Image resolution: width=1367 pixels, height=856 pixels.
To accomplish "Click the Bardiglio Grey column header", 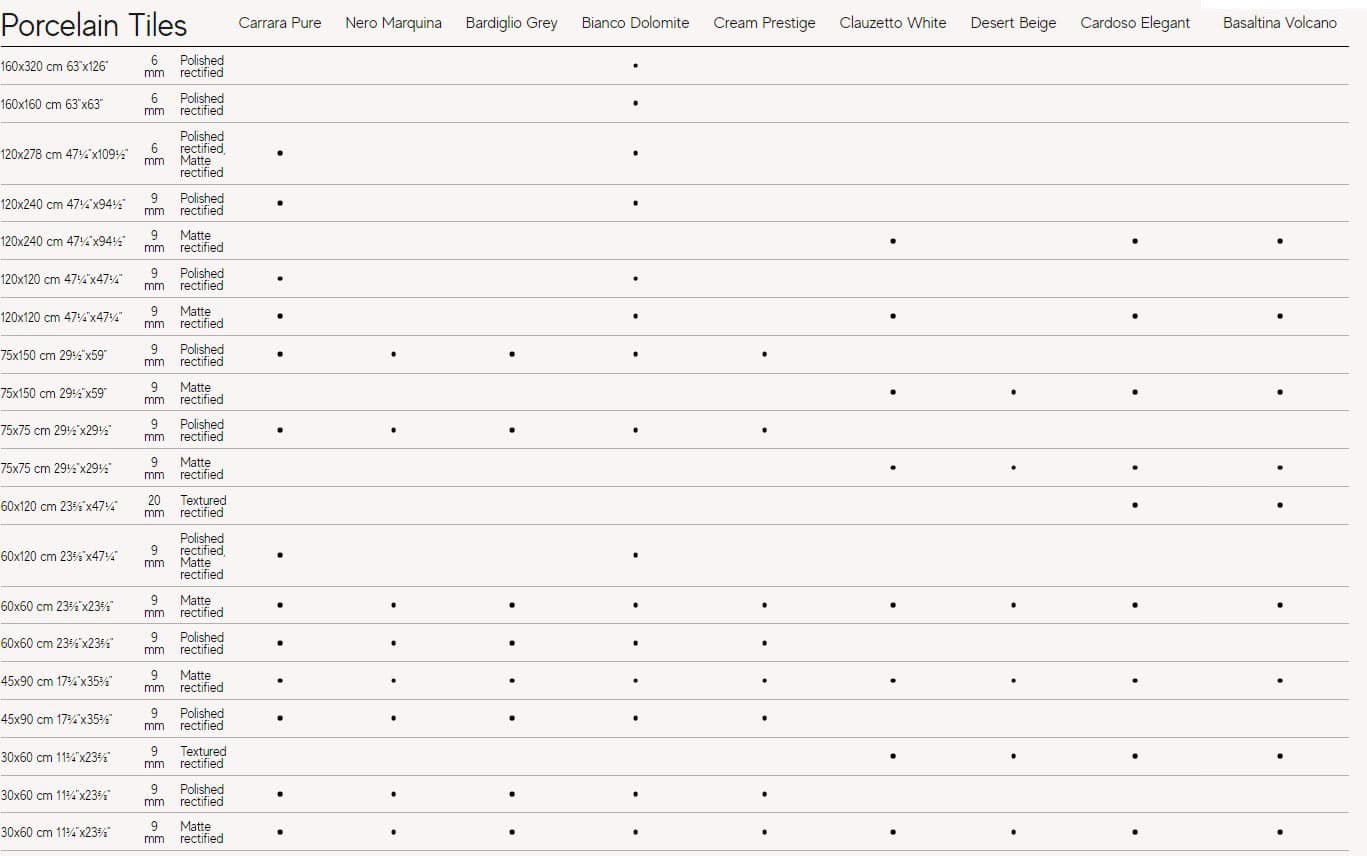I will tap(511, 23).
